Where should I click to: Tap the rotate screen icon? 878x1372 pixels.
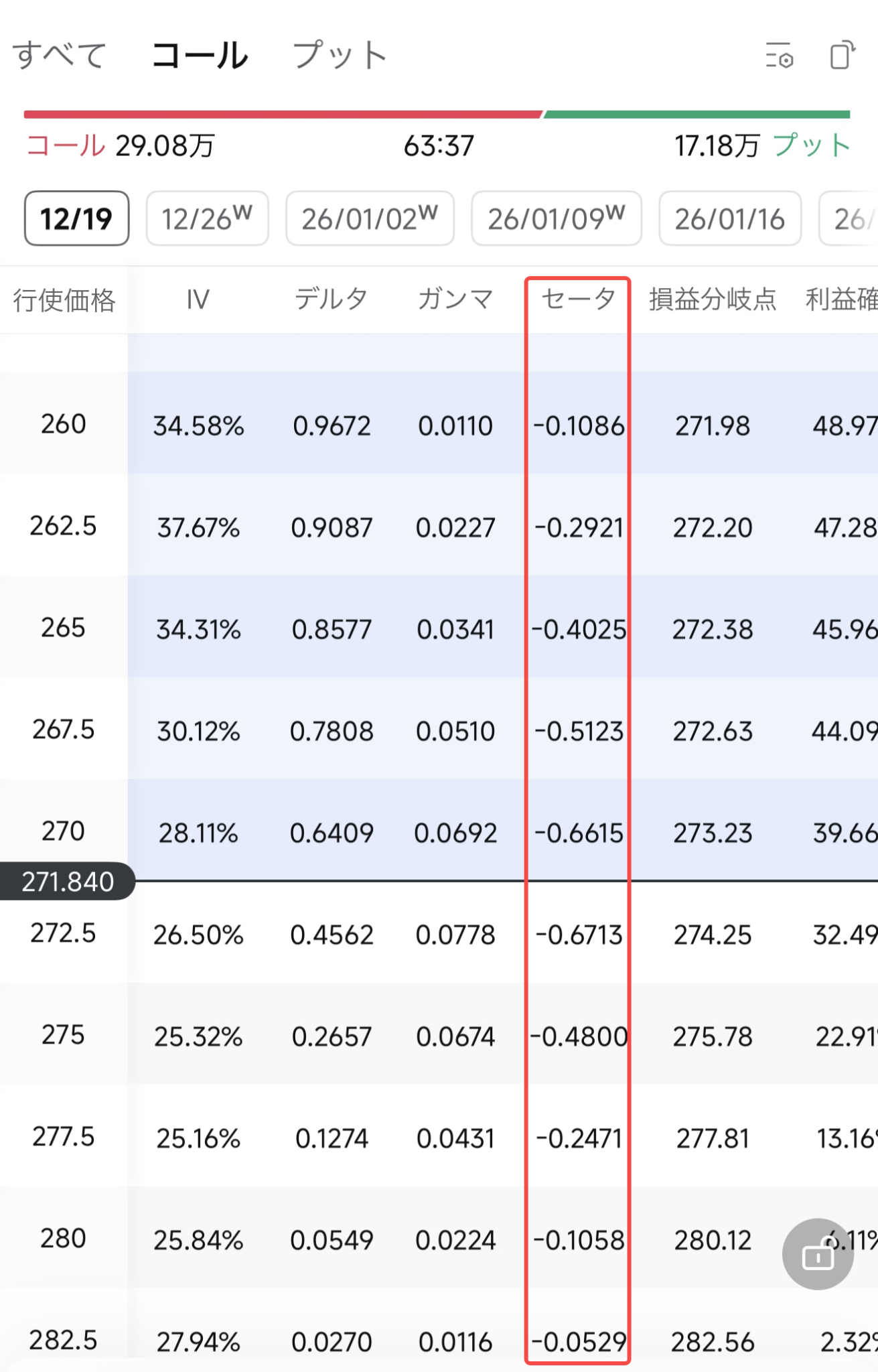tap(843, 55)
